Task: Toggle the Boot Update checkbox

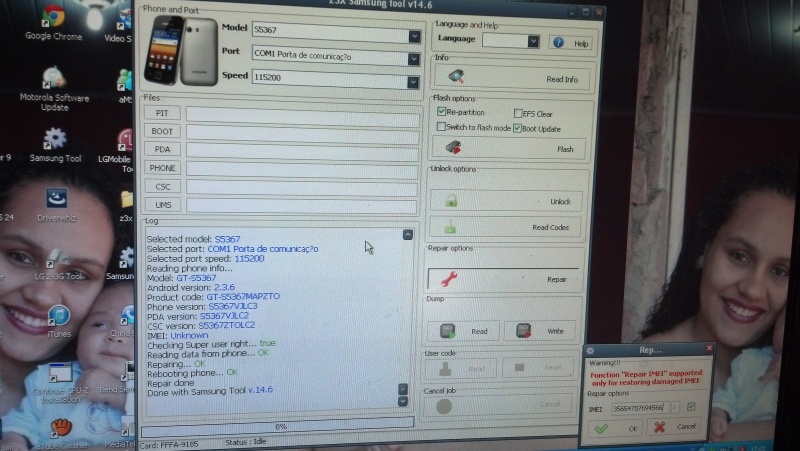Action: coord(517,128)
